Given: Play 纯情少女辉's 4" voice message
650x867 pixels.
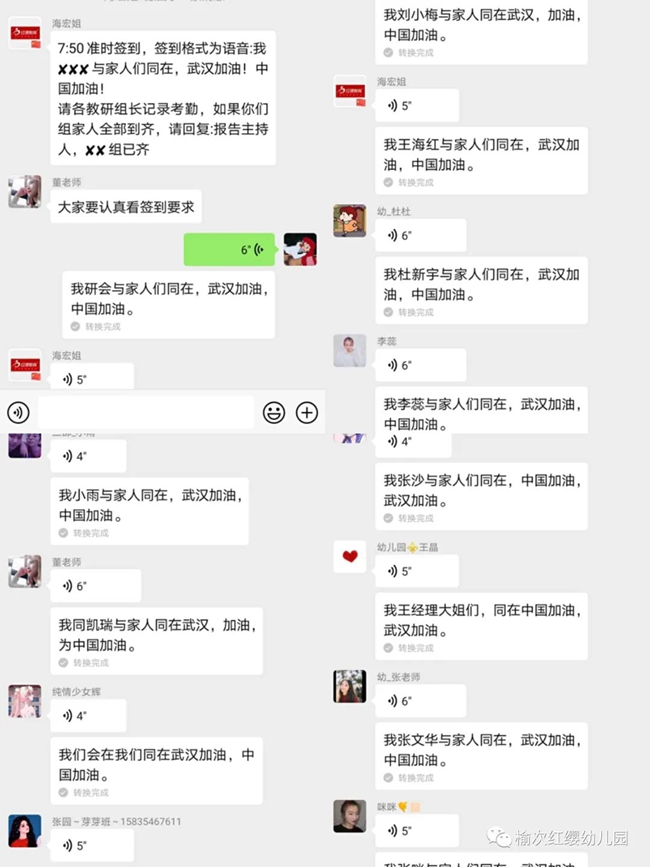Looking at the screenshot, I should pos(88,715).
